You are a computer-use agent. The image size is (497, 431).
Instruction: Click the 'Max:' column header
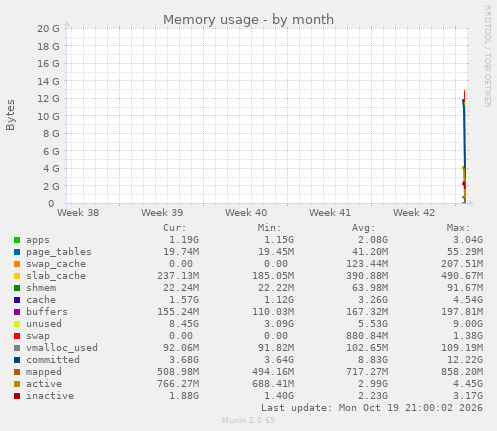pos(459,228)
